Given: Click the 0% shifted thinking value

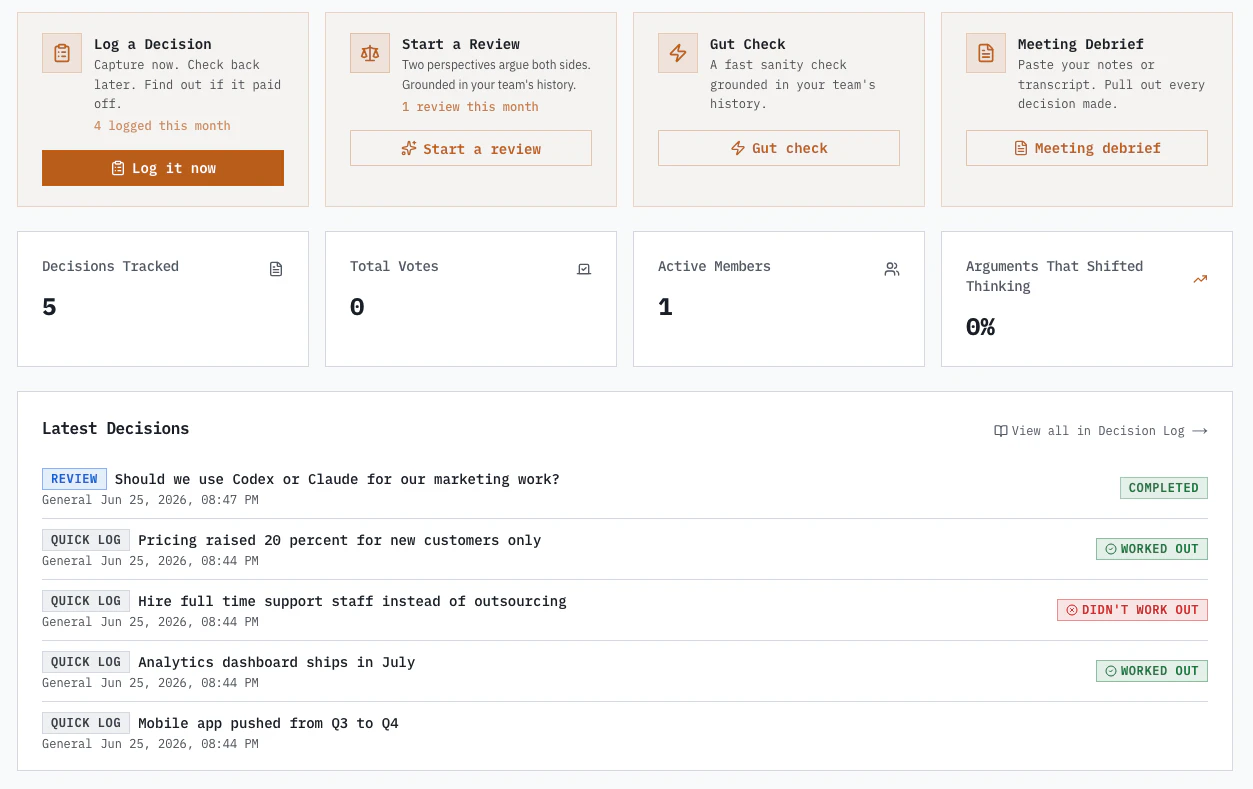Looking at the screenshot, I should click(x=980, y=327).
